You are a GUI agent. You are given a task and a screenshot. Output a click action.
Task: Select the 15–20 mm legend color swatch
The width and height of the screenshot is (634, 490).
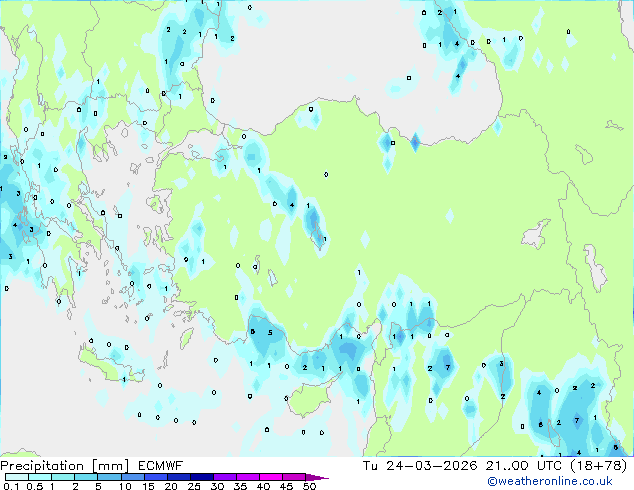(155, 477)
